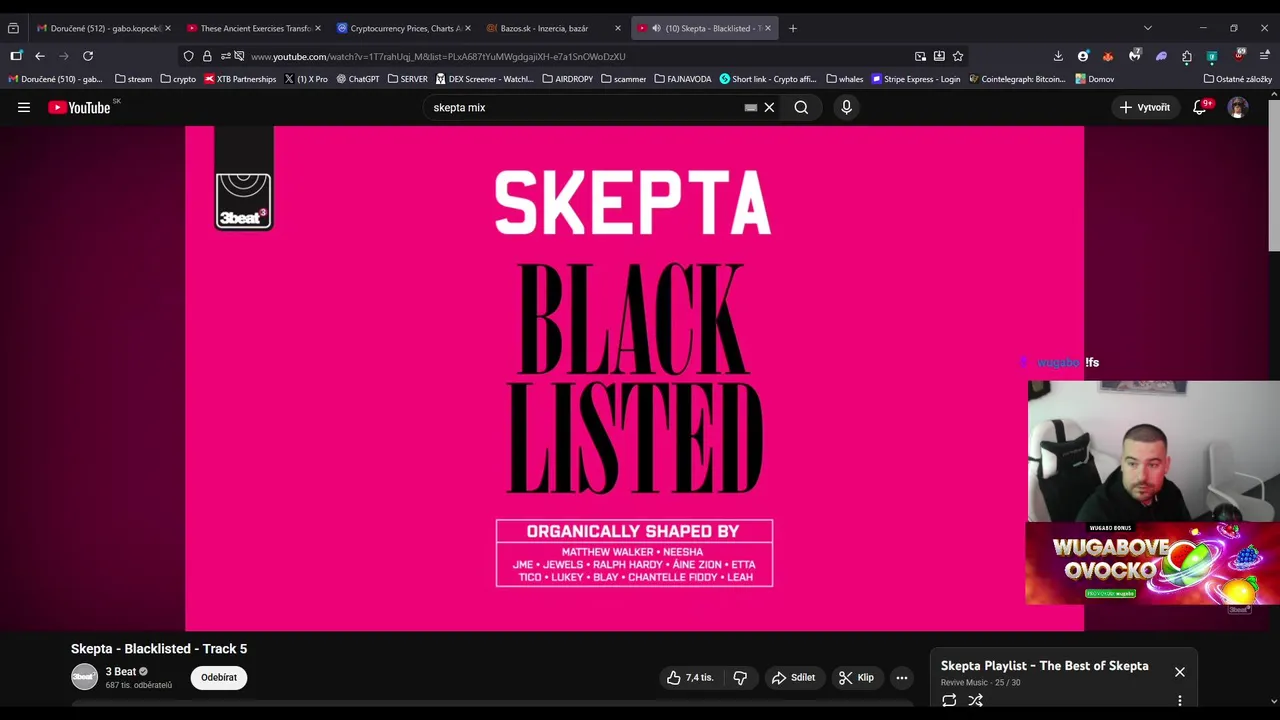Click the Klip clip button
1280x720 pixels.
point(857,677)
